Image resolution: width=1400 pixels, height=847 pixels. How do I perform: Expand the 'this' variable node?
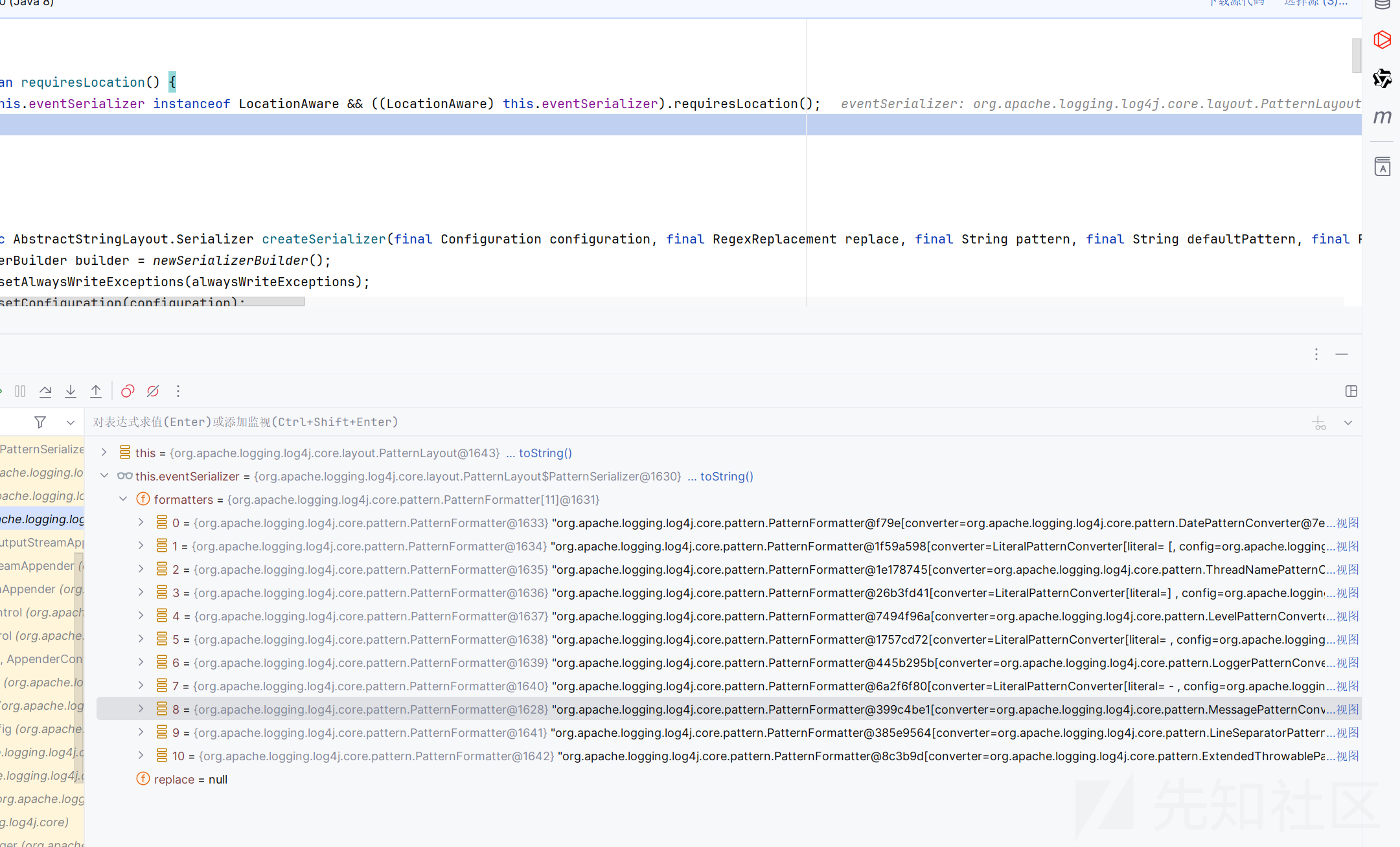point(104,453)
